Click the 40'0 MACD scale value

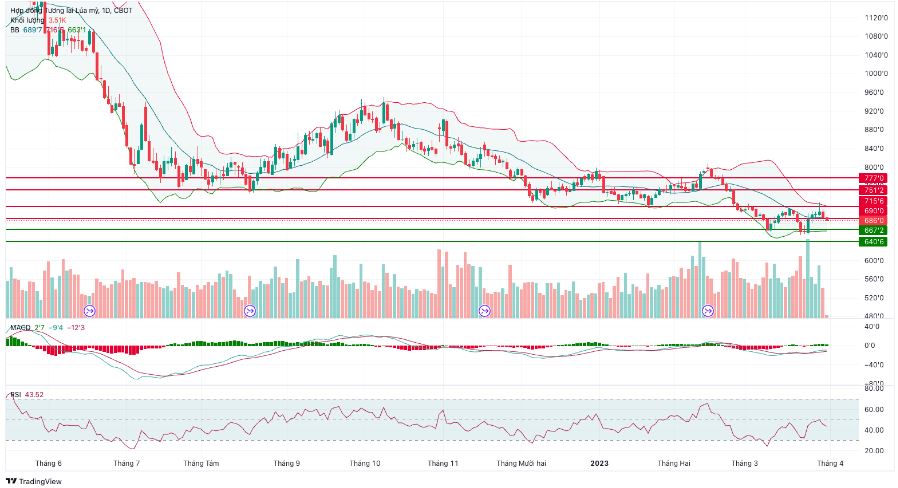click(x=872, y=327)
